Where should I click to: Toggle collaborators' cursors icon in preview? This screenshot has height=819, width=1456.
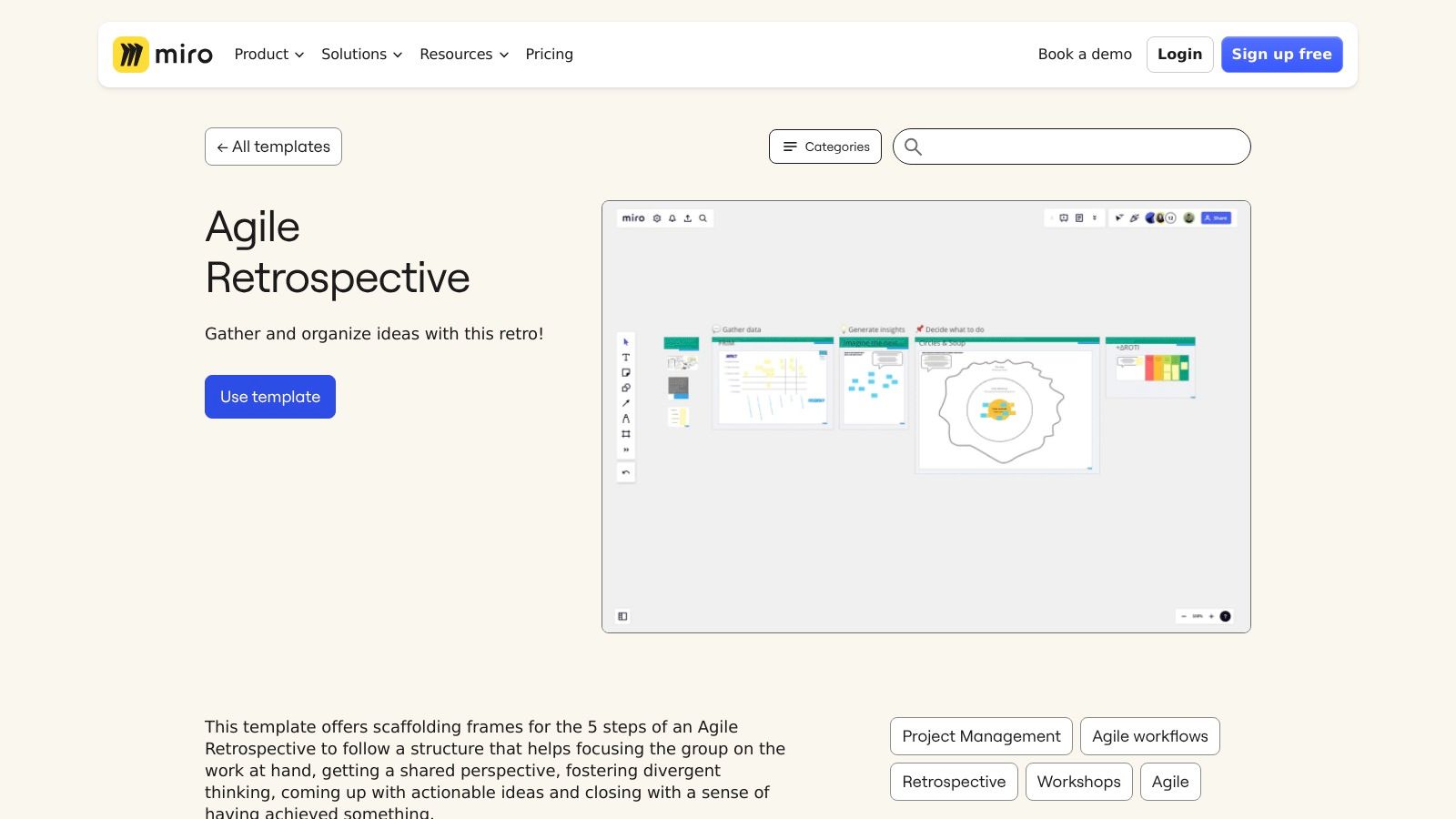(x=1119, y=218)
